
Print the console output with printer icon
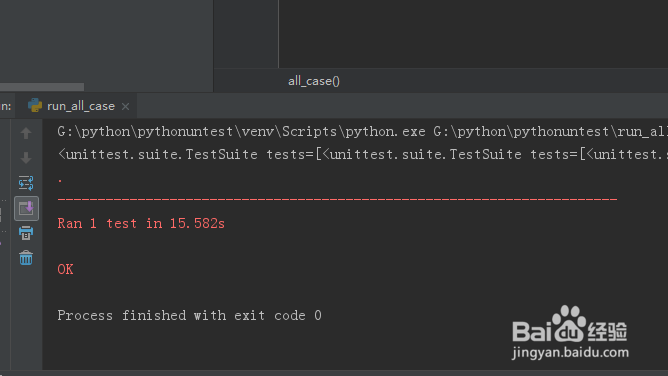pos(26,233)
